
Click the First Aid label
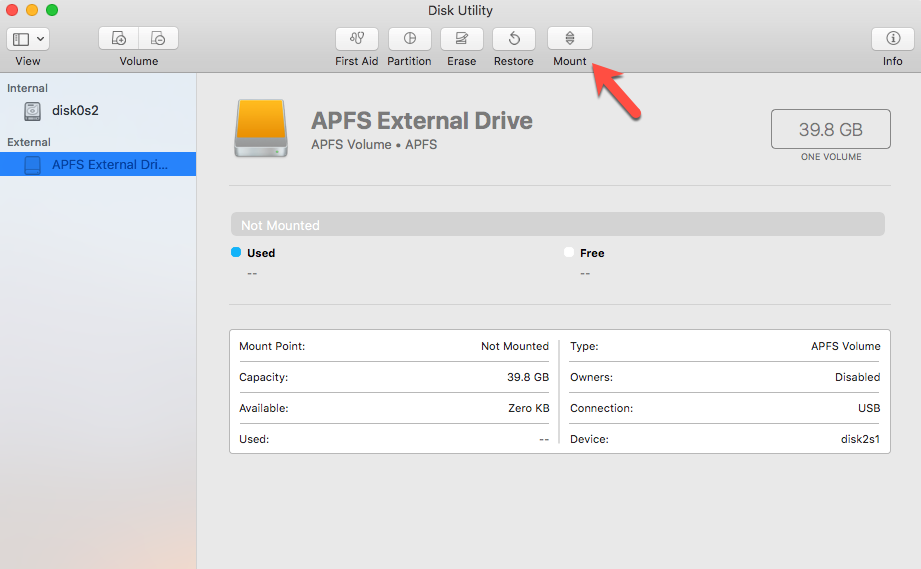click(x=357, y=61)
